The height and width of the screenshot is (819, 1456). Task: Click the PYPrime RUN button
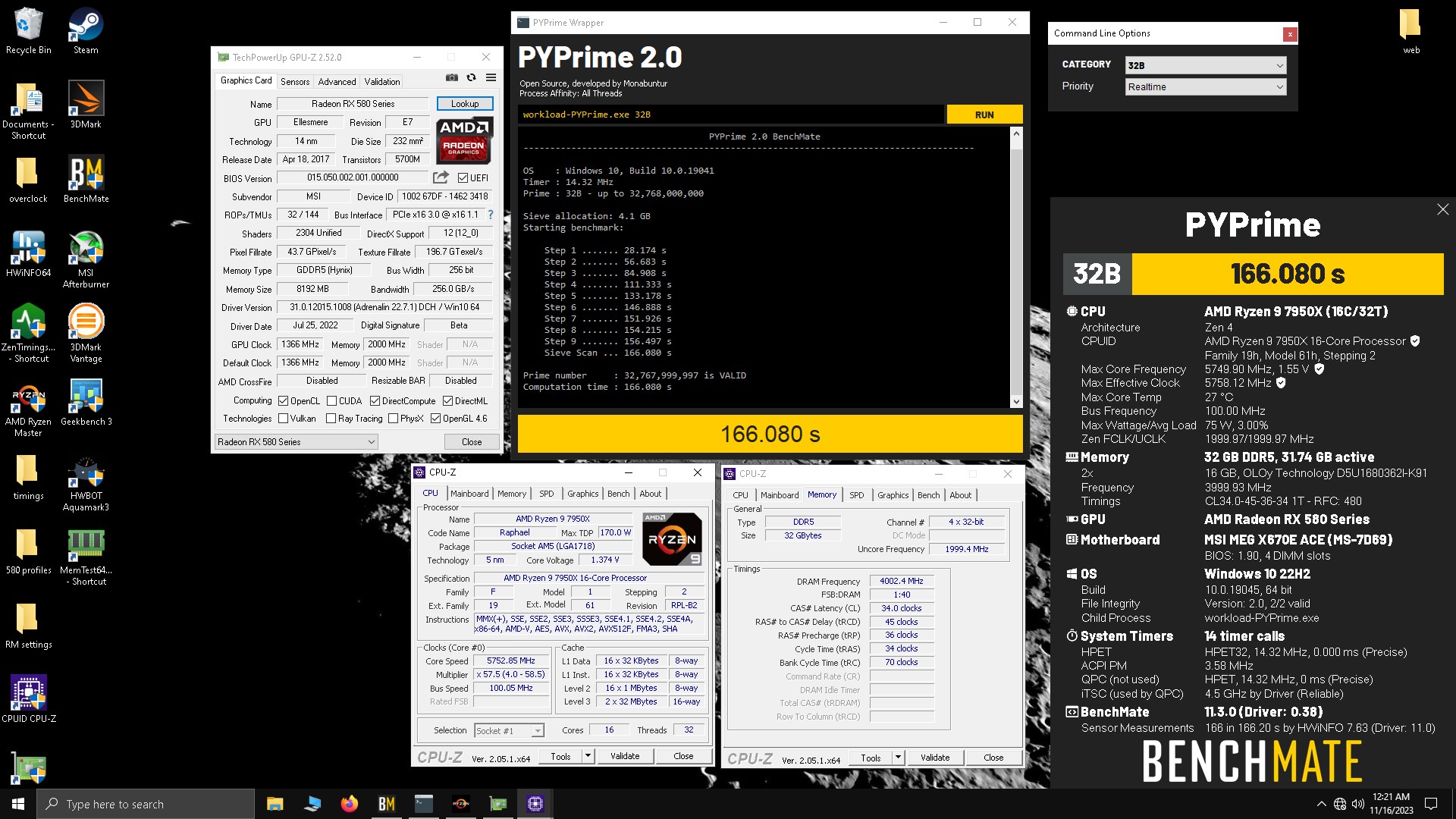coord(984,115)
